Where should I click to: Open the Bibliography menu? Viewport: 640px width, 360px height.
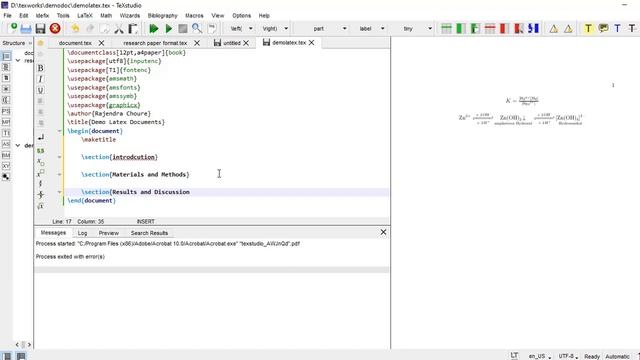click(162, 16)
